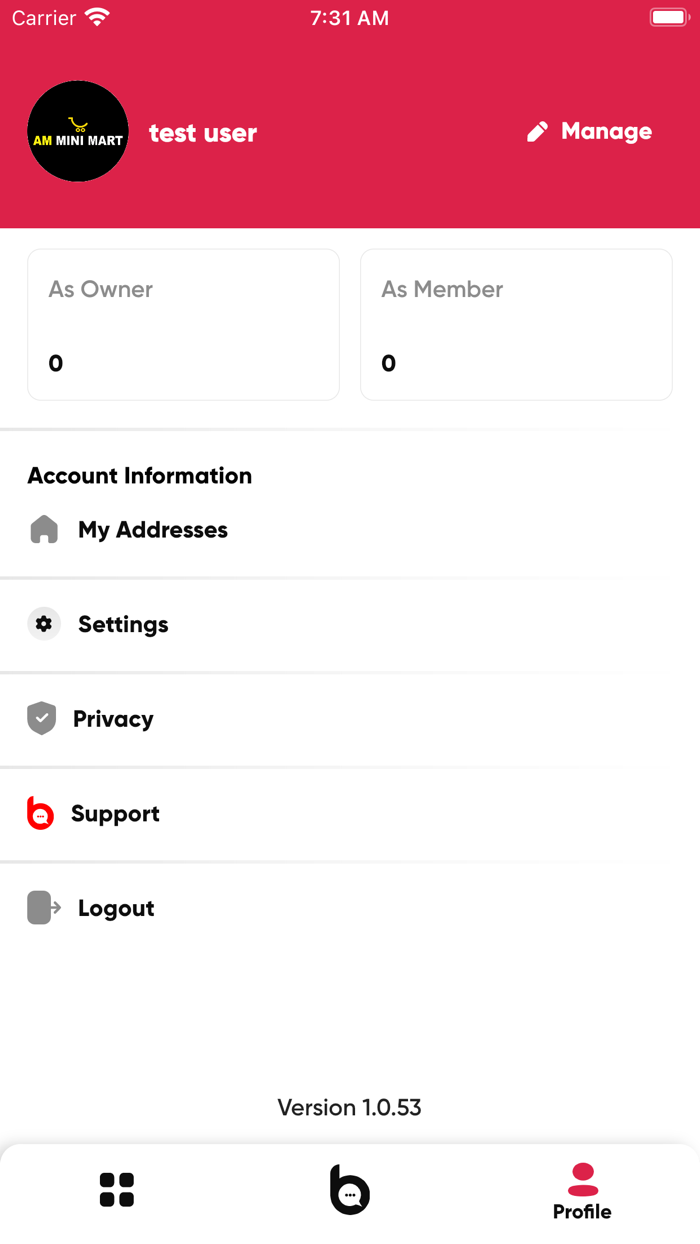700x1244 pixels.
Task: Tap the AM Mini Mart profile avatar
Action: click(x=78, y=132)
